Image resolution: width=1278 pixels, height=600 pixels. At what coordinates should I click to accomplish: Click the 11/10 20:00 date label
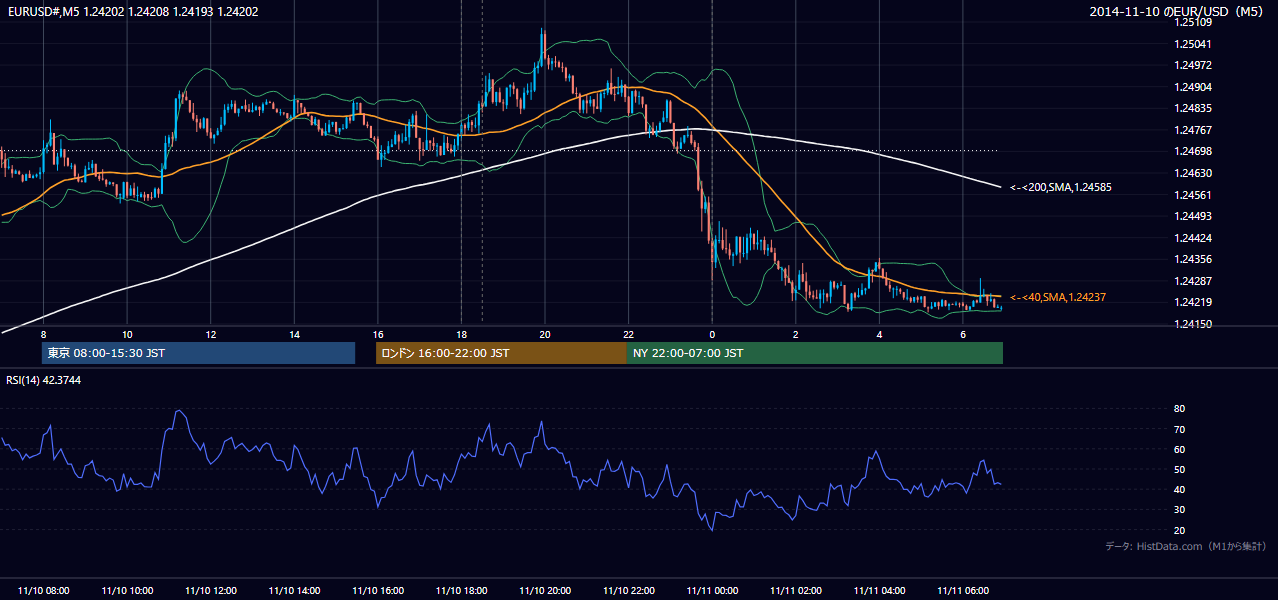[545, 591]
